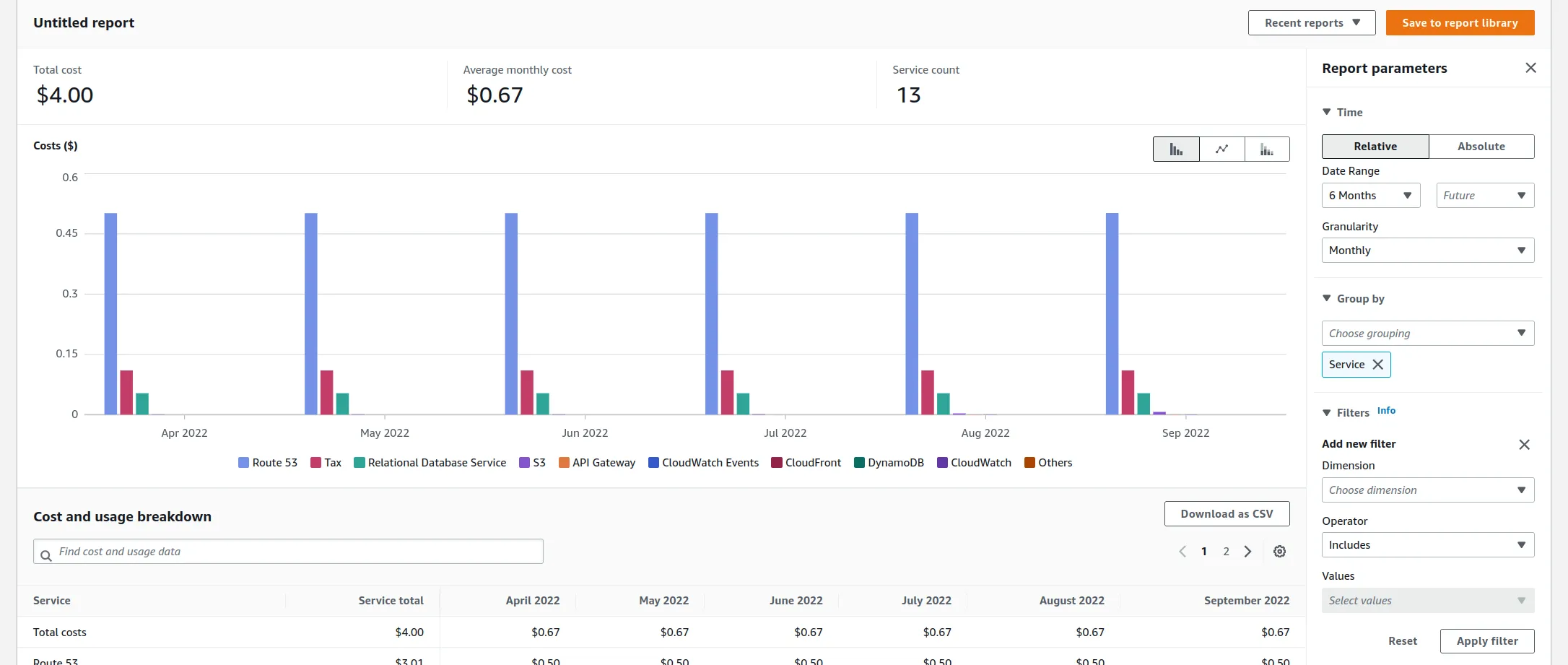The image size is (1568, 665).
Task: Go to page 2 of breakdown
Action: (x=1226, y=552)
